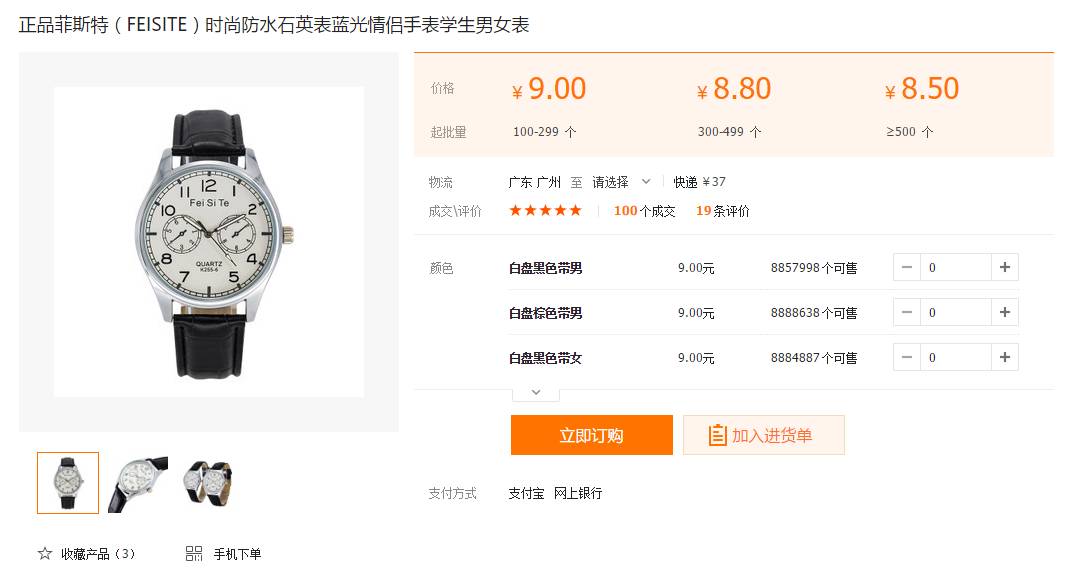Select second angled watch thumbnail
This screenshot has height=584, width=1068.
pyautogui.click(x=138, y=482)
